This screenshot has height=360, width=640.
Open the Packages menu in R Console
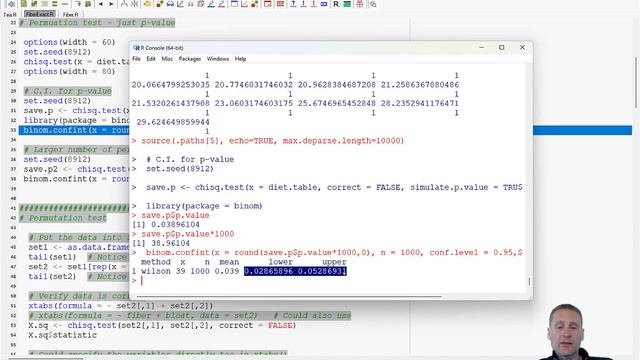[x=190, y=59]
